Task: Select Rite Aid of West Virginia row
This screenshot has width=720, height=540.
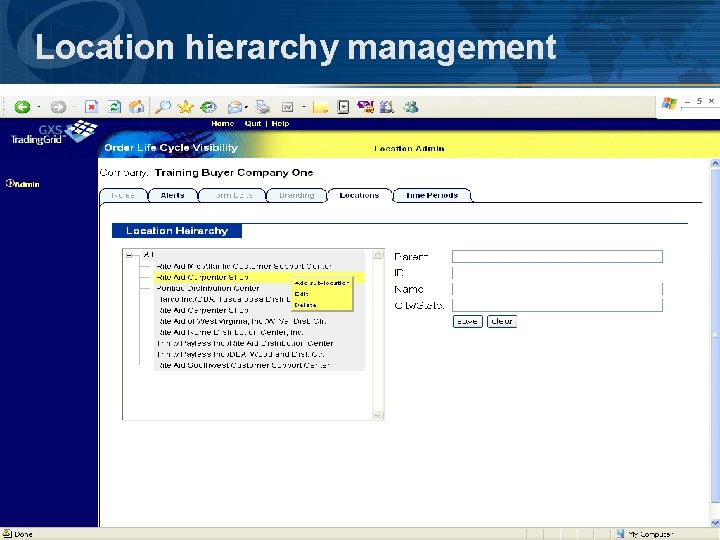Action: [242, 321]
